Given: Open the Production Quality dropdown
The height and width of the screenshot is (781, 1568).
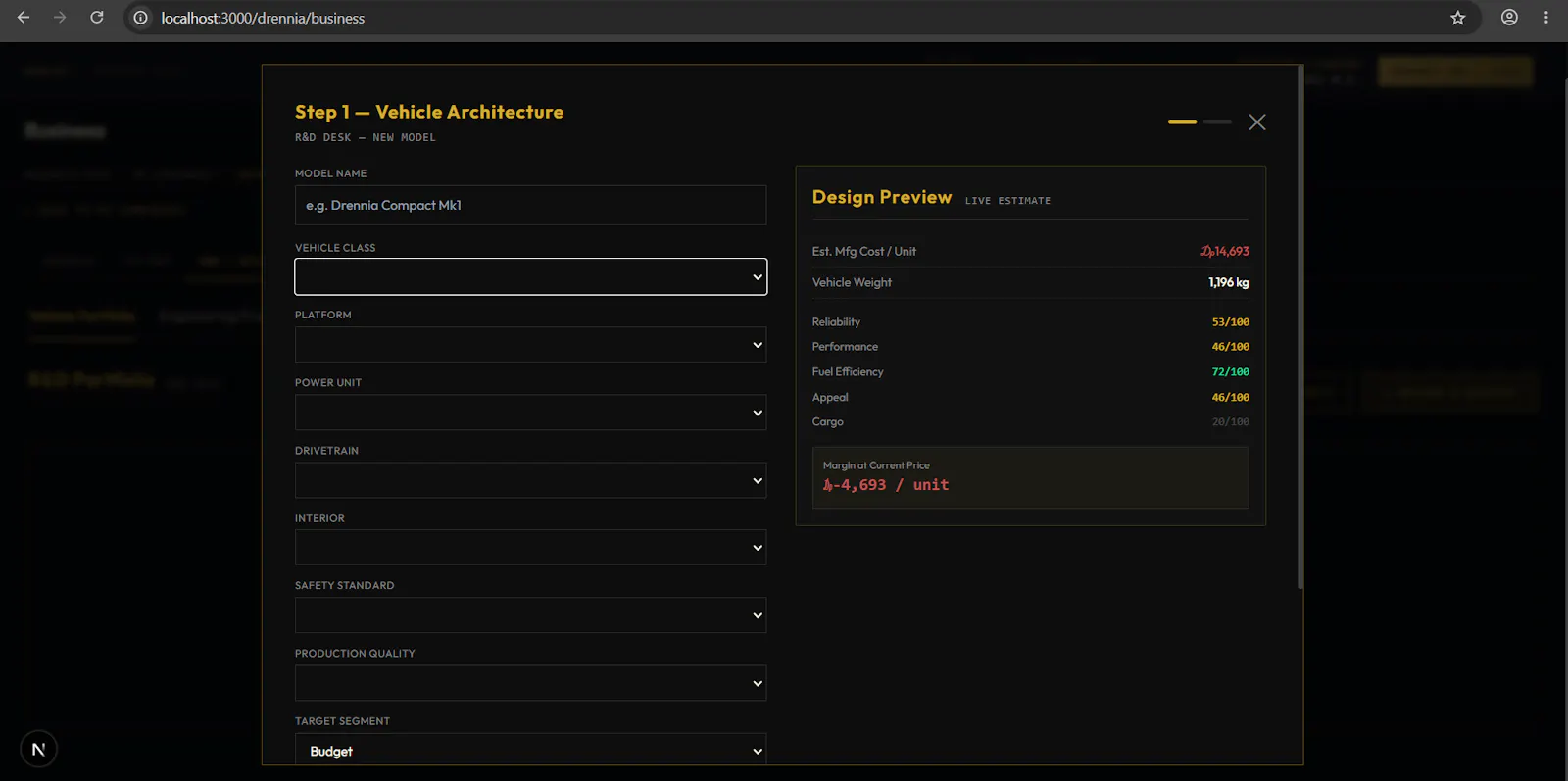Looking at the screenshot, I should [x=530, y=683].
